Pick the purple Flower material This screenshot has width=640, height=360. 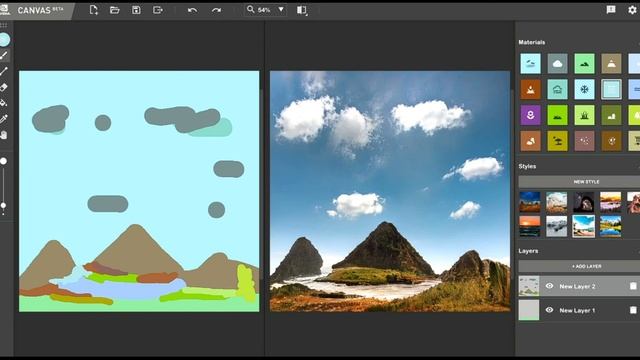coord(530,115)
